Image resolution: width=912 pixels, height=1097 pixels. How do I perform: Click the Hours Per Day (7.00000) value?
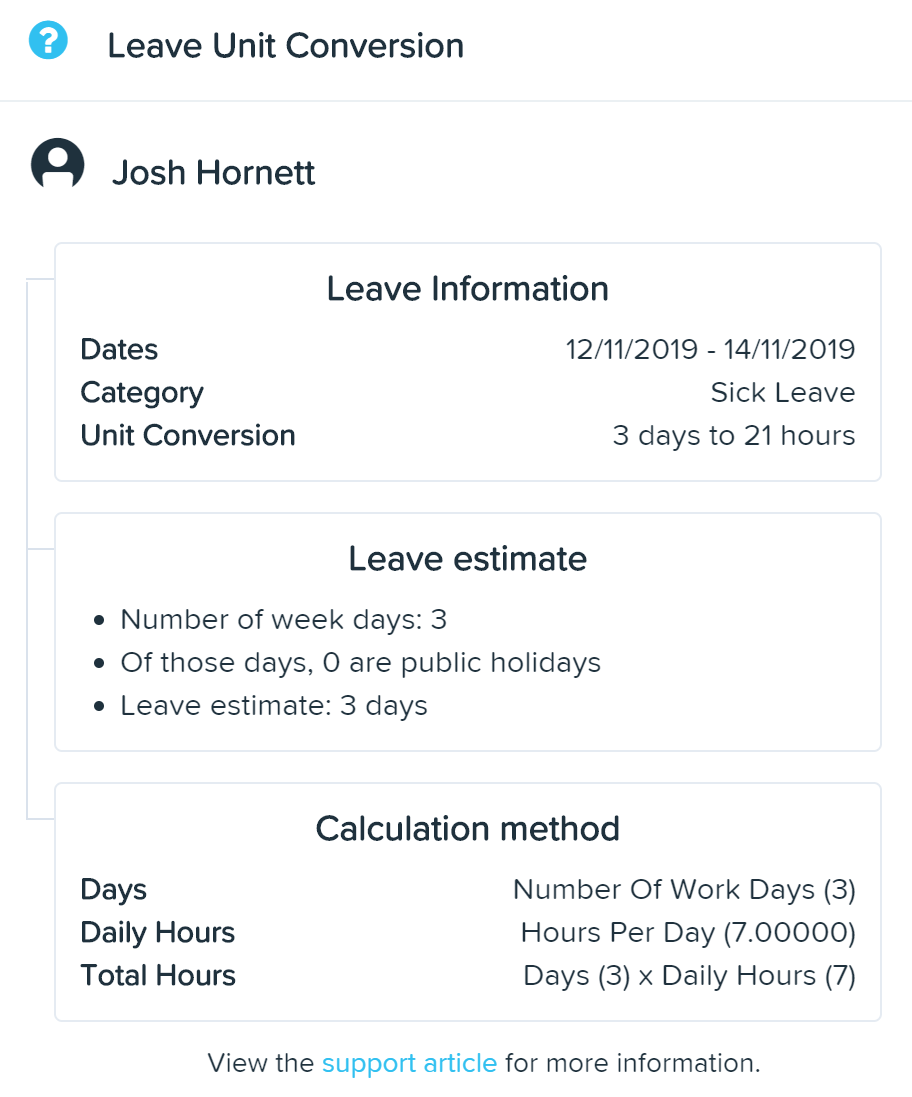click(688, 933)
